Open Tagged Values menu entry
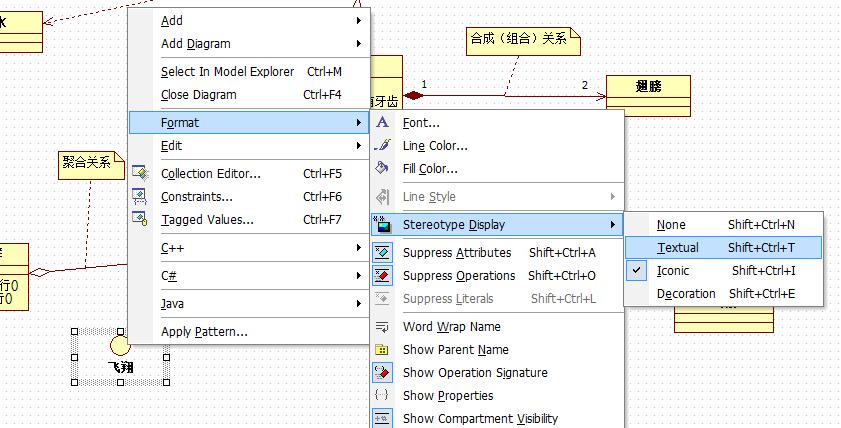Screen dimensions: 841x428 [x=249, y=219]
